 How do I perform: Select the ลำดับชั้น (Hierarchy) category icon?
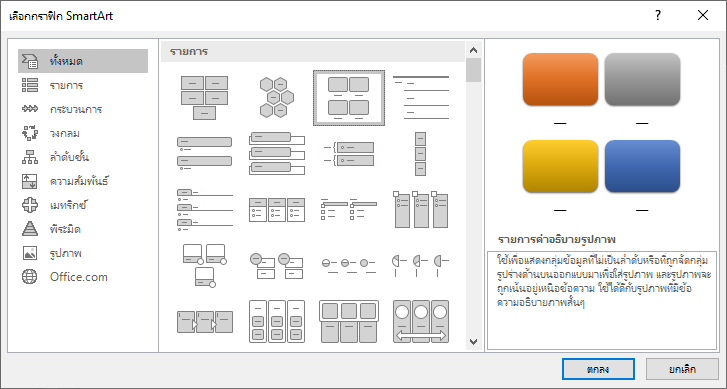point(30,158)
